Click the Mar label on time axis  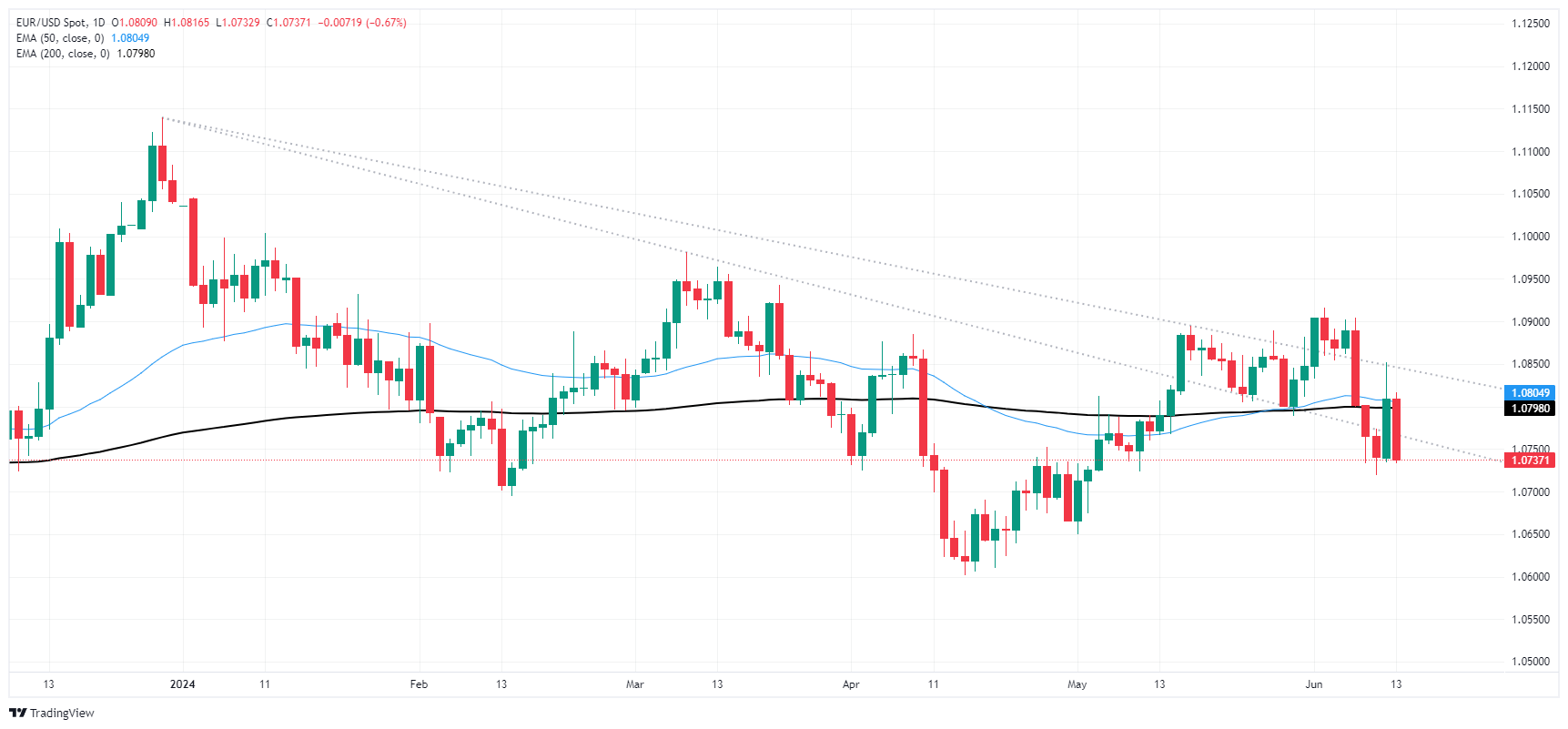coord(635,684)
